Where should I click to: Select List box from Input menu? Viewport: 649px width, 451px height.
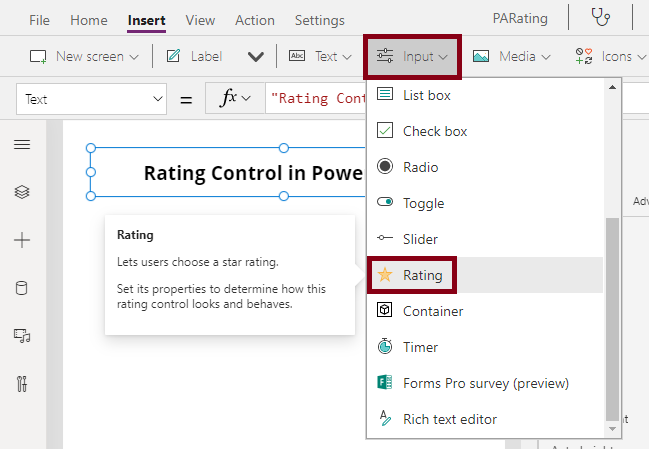tap(485, 95)
